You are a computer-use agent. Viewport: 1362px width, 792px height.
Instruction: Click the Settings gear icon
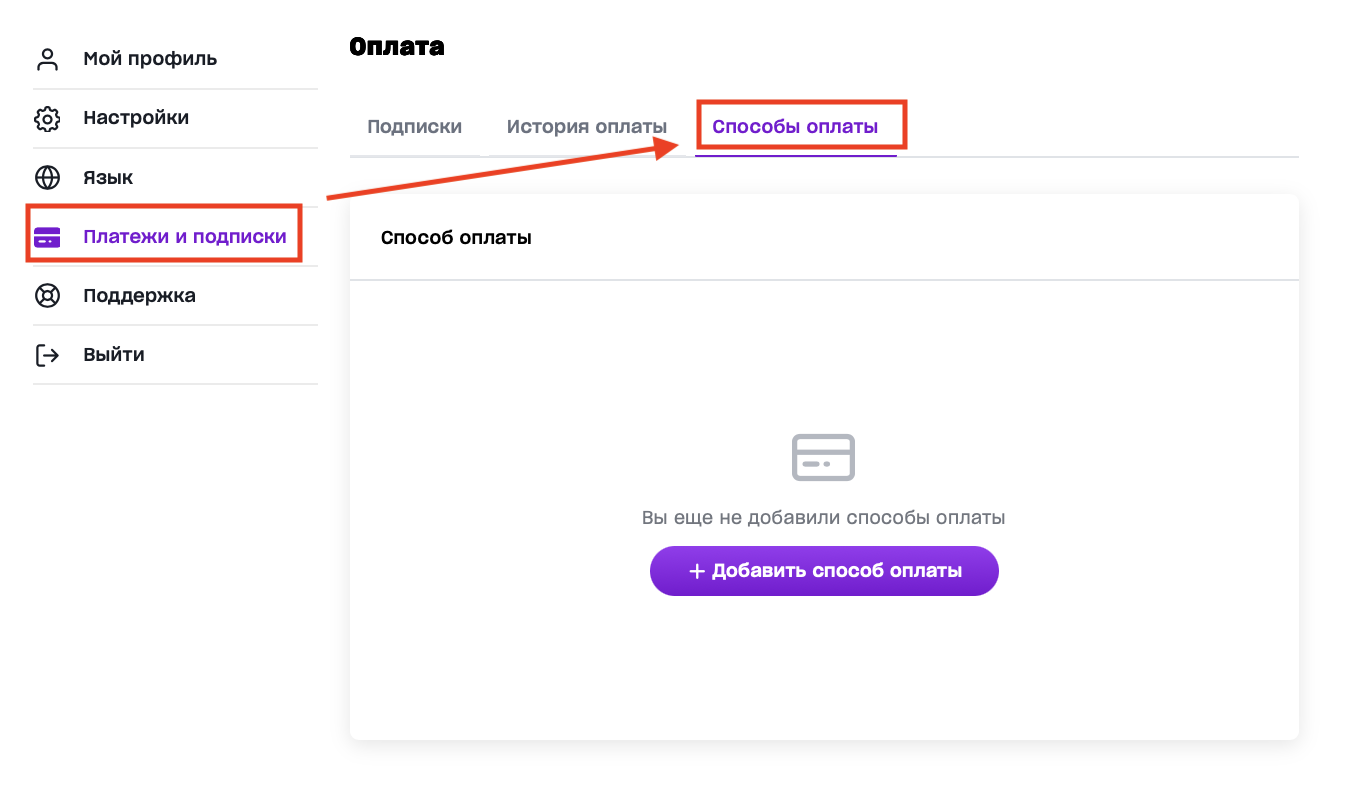click(47, 118)
